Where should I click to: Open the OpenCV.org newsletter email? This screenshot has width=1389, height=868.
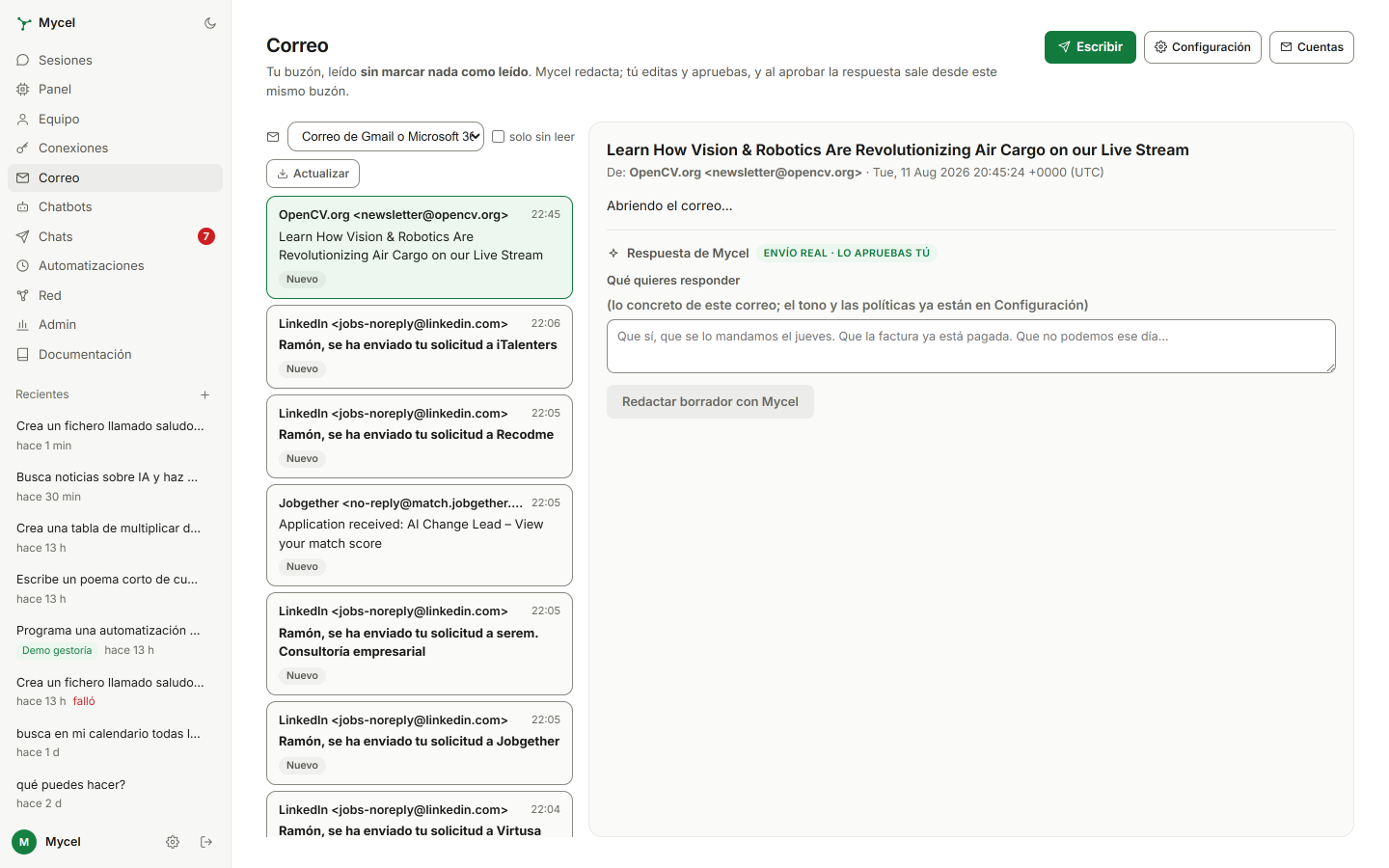pyautogui.click(x=420, y=247)
